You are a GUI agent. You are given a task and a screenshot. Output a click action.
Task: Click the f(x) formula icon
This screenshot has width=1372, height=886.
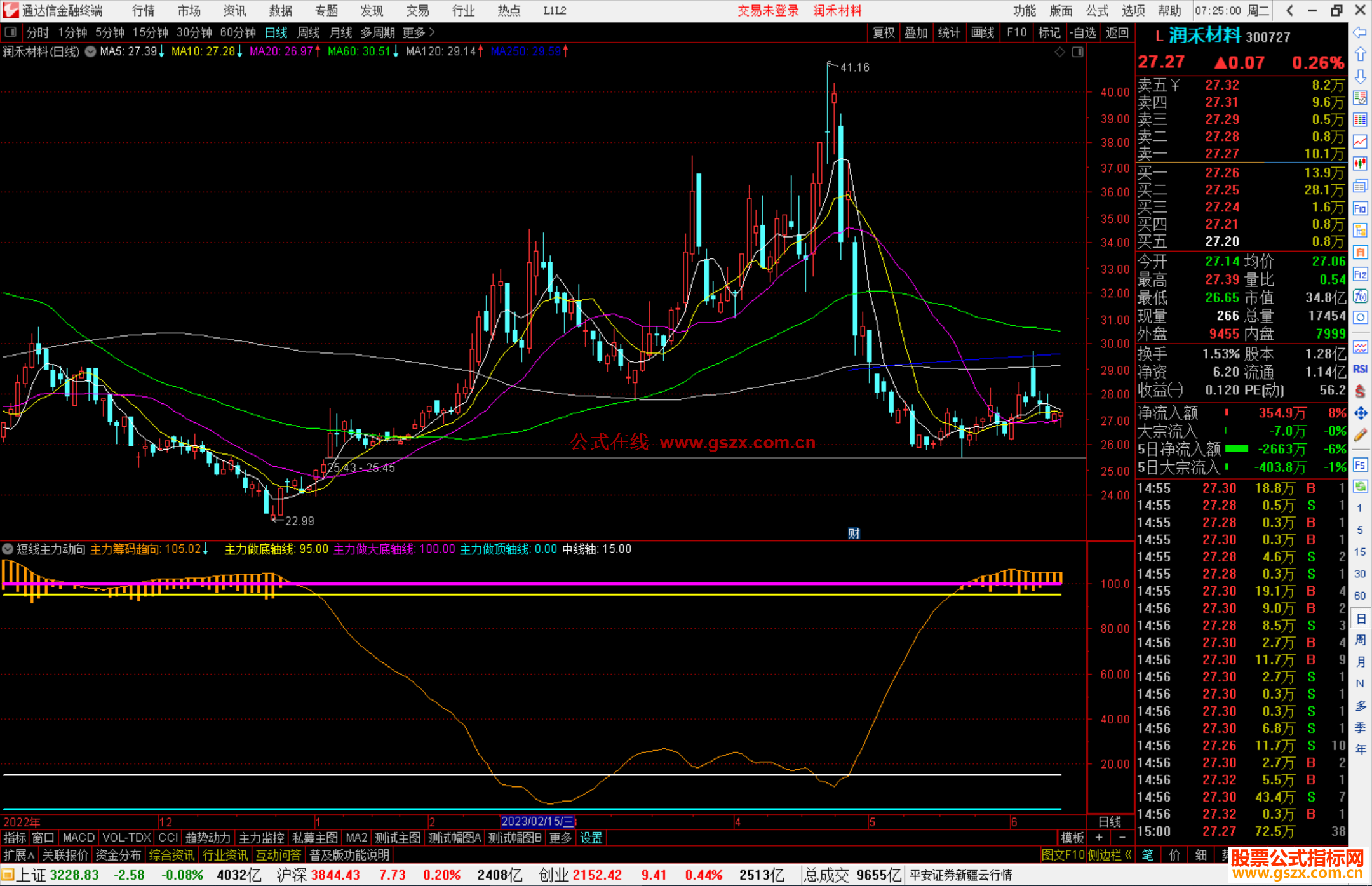1360,296
